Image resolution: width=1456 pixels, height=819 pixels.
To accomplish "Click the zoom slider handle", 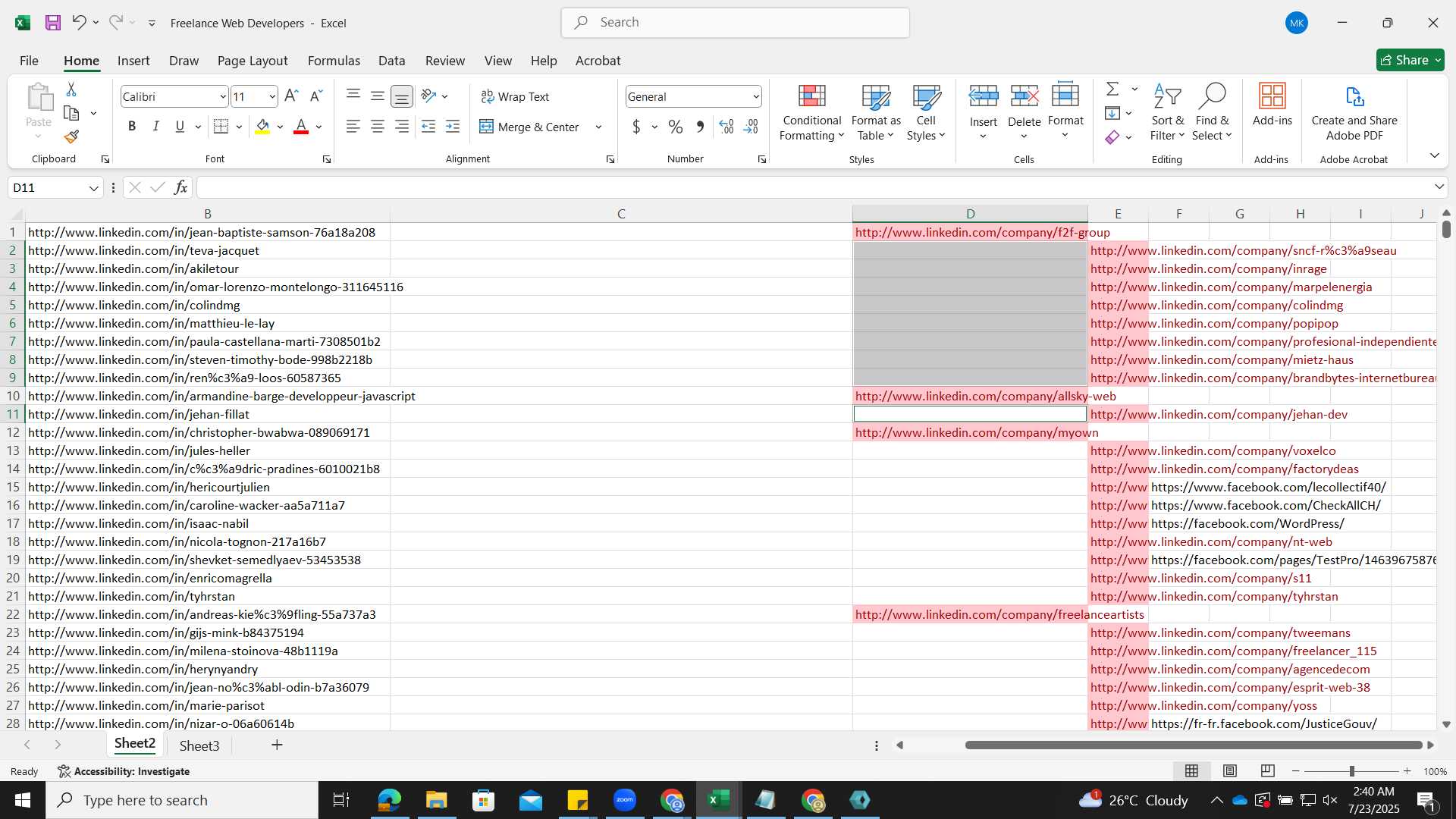I will (x=1351, y=771).
